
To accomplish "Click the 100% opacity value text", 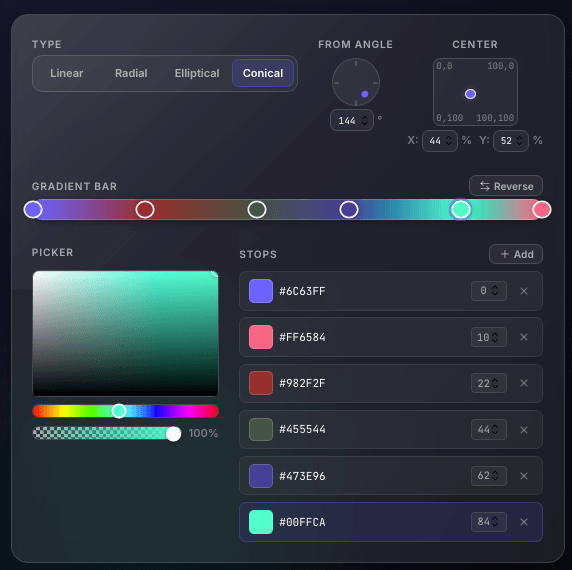I will 203,433.
